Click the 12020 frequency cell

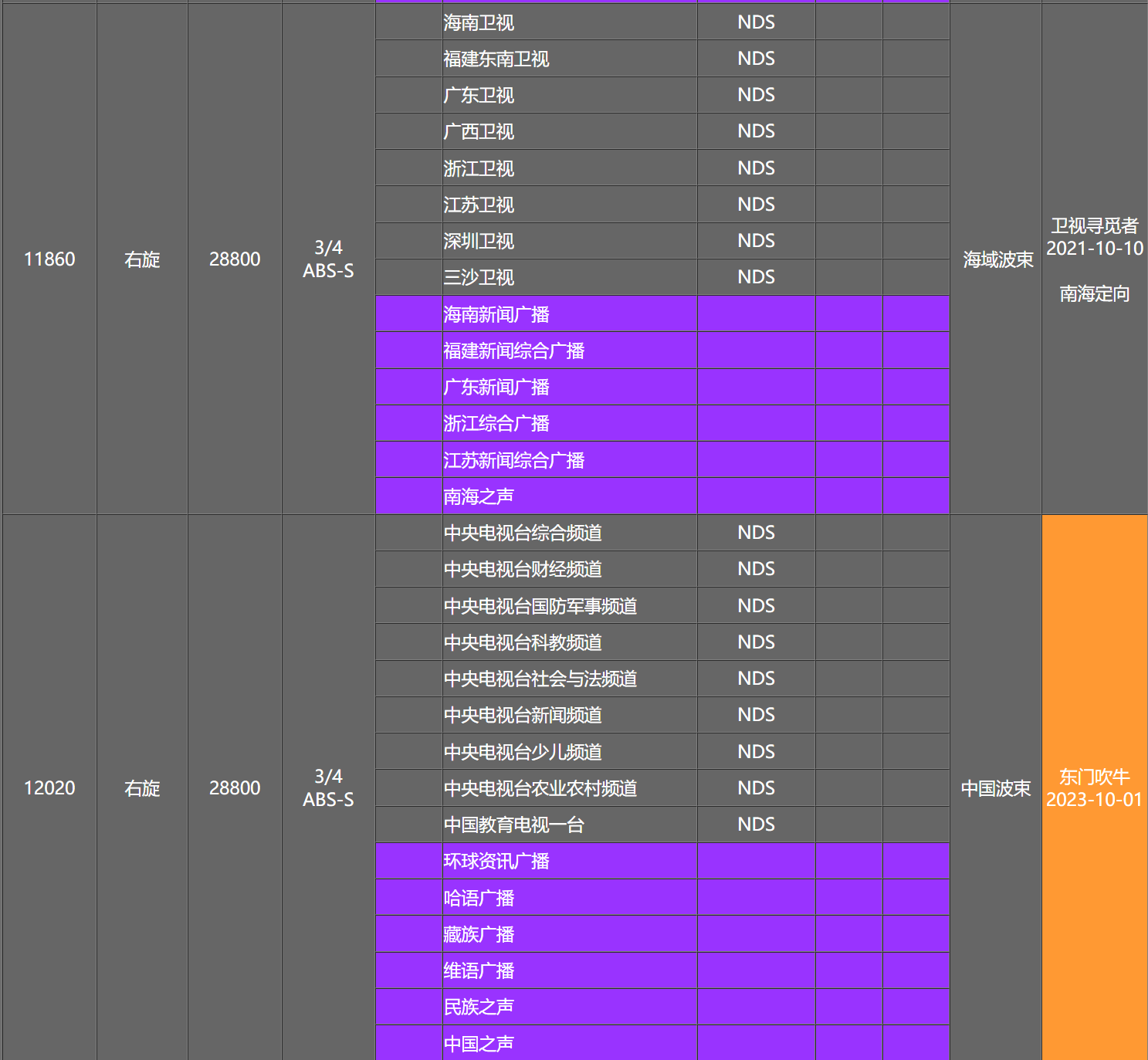point(49,787)
